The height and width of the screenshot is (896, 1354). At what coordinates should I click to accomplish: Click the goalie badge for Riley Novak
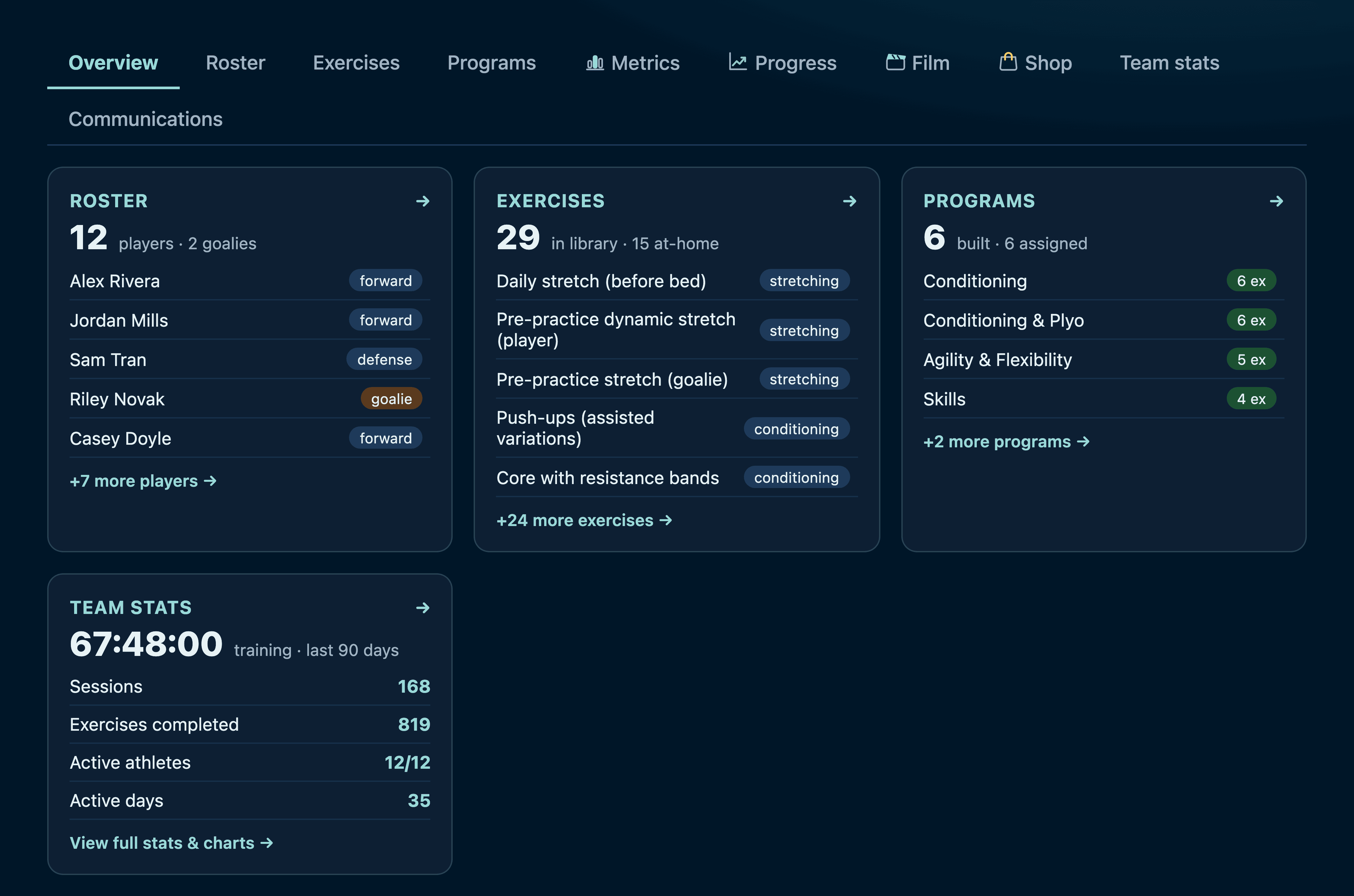[x=392, y=399]
